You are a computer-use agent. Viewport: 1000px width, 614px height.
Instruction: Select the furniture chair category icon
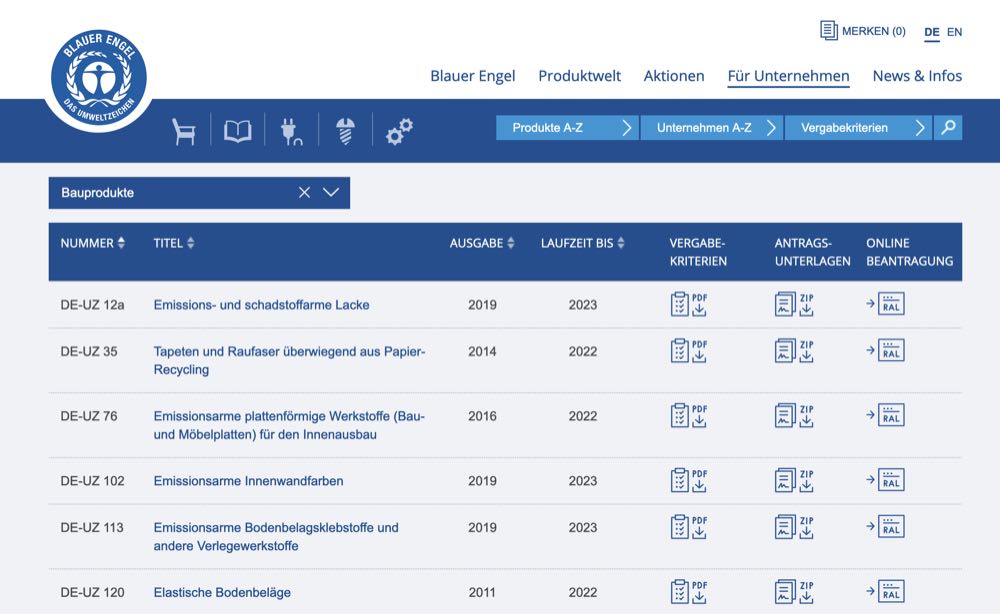184,131
